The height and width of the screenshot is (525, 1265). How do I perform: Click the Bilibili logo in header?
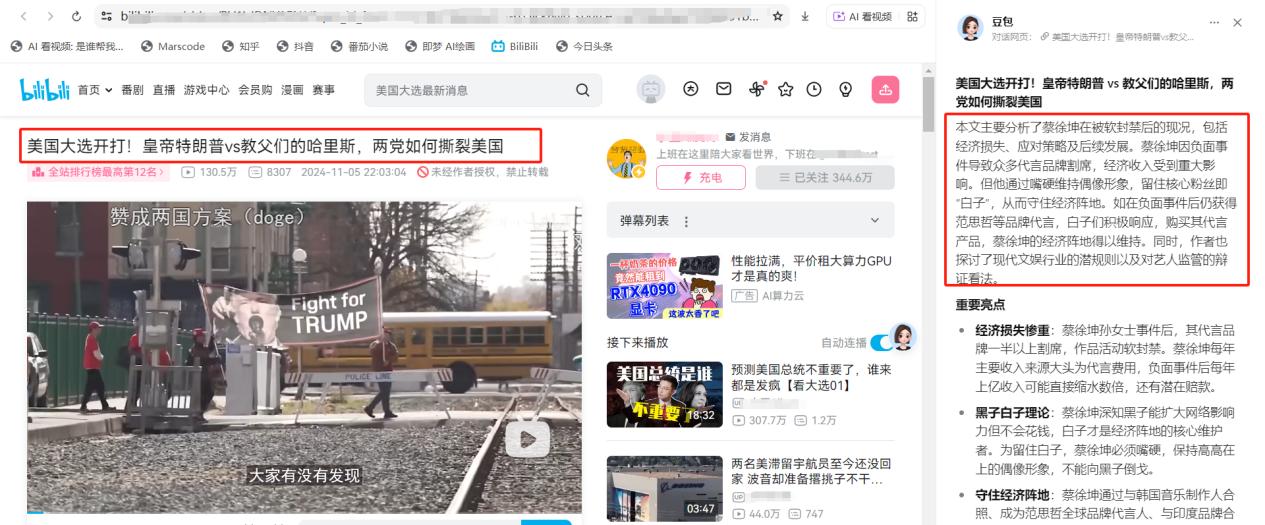tap(45, 90)
